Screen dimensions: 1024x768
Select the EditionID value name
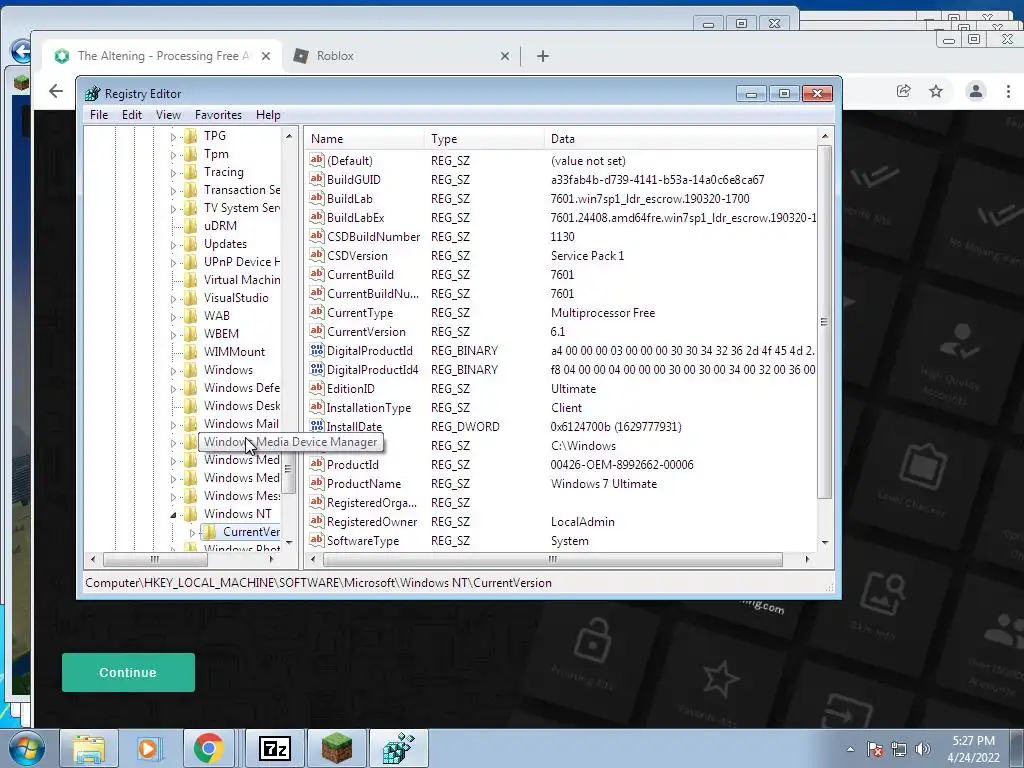(351, 389)
